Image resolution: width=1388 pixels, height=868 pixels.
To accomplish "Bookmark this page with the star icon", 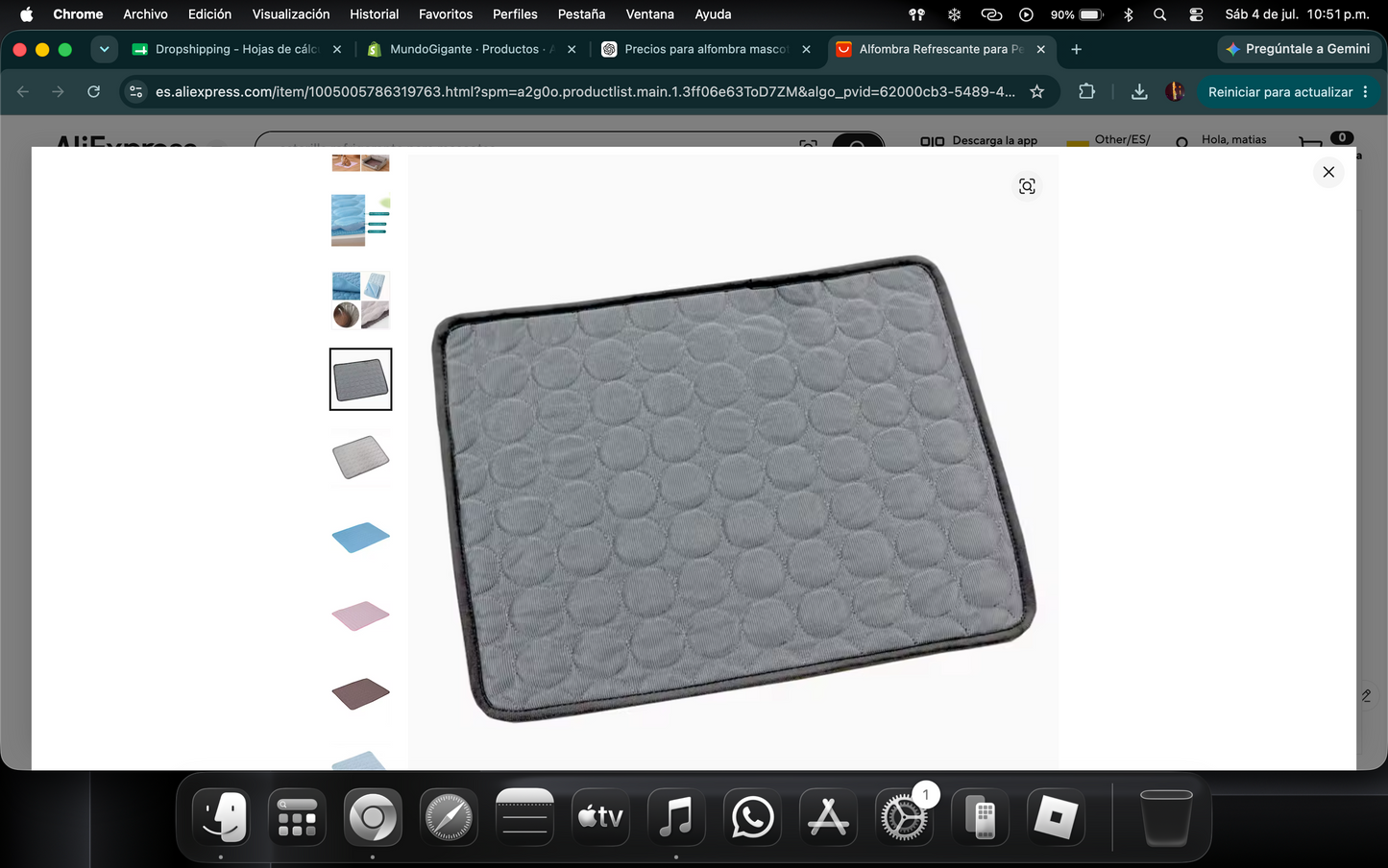I will 1036,92.
